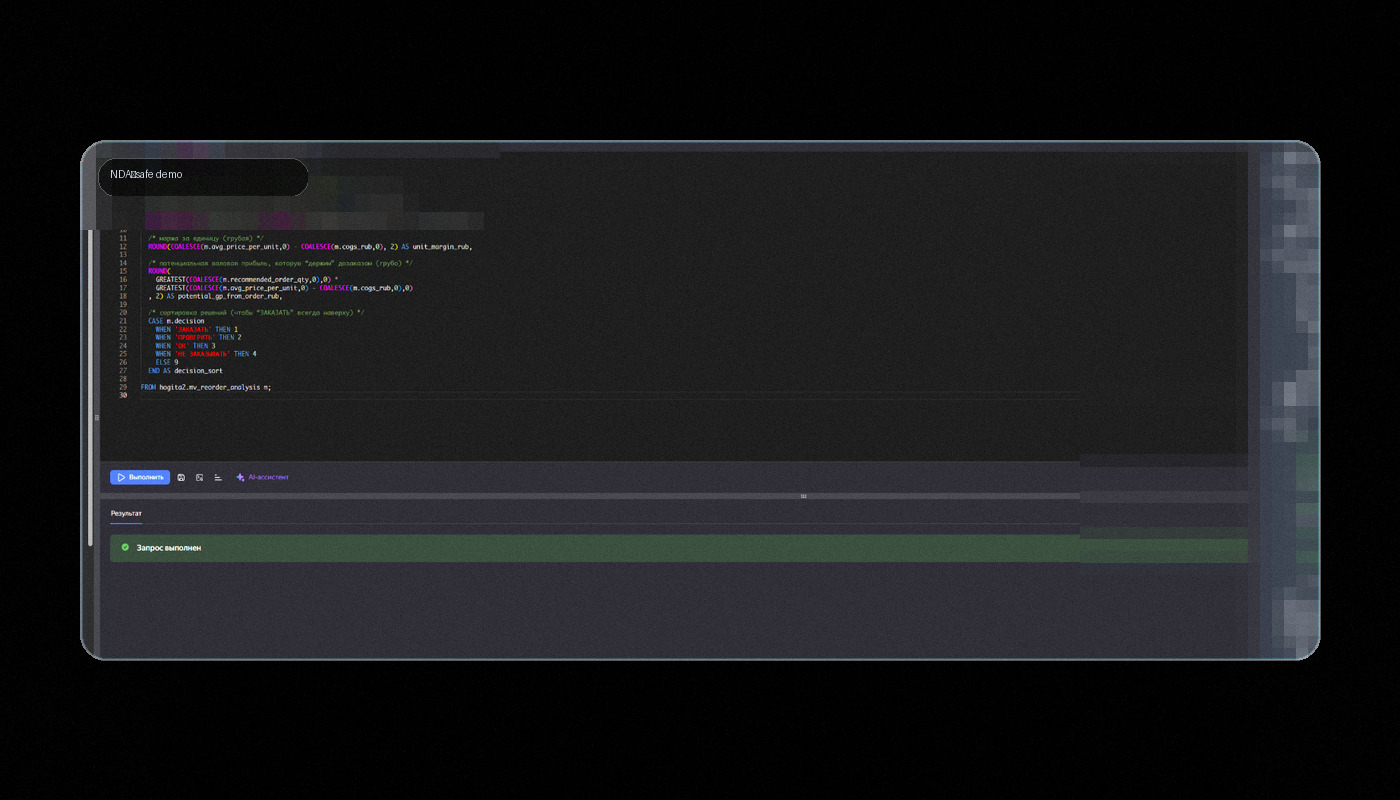Screen dimensions: 1400x800
Task: Click the picture-style icon right of save
Action: click(199, 478)
